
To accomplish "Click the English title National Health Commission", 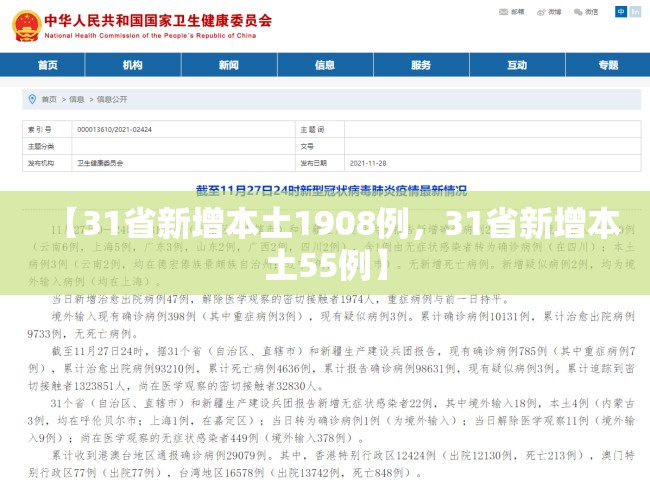I will pos(150,36).
